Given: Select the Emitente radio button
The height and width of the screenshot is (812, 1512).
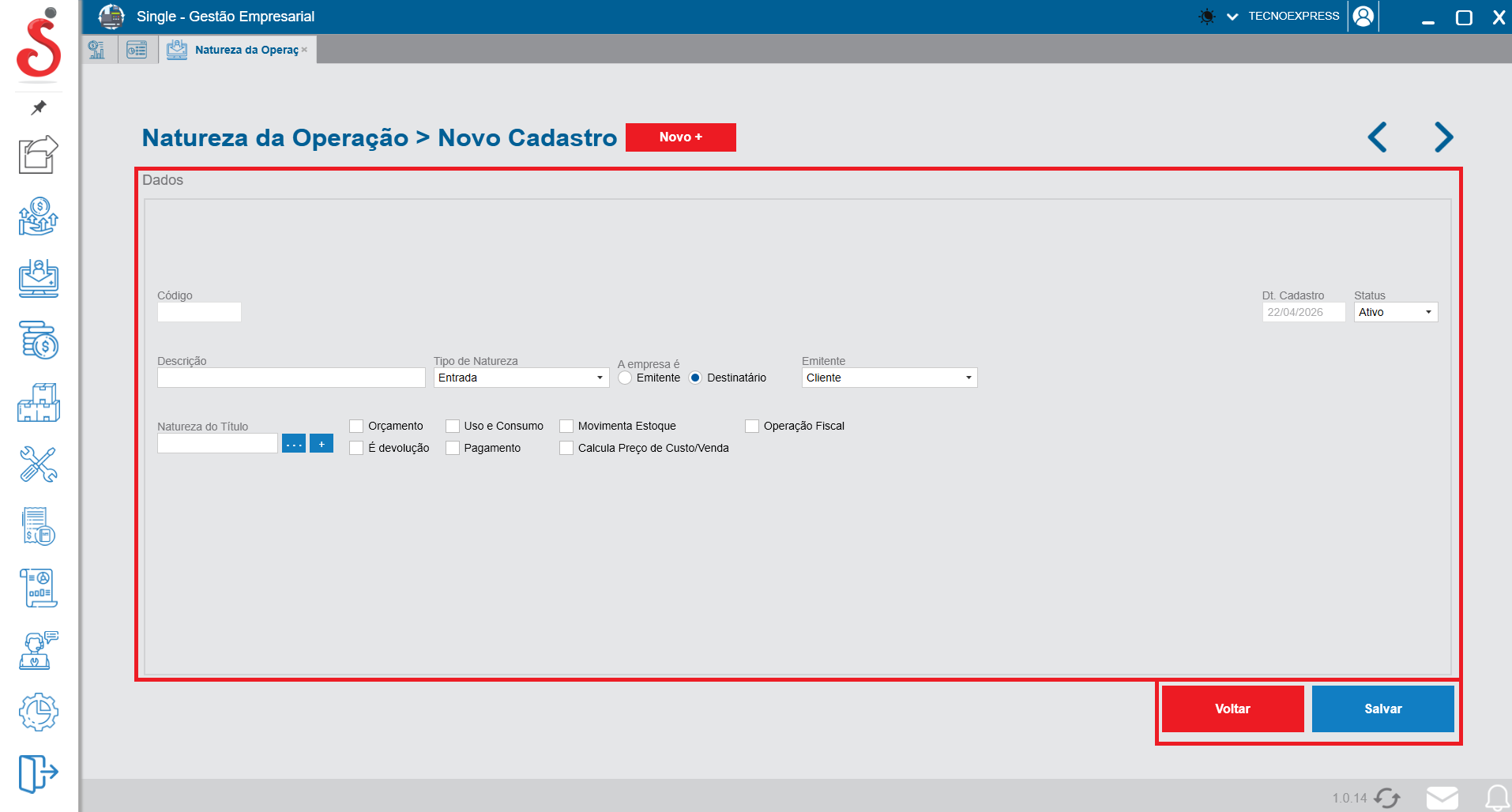Looking at the screenshot, I should [625, 378].
